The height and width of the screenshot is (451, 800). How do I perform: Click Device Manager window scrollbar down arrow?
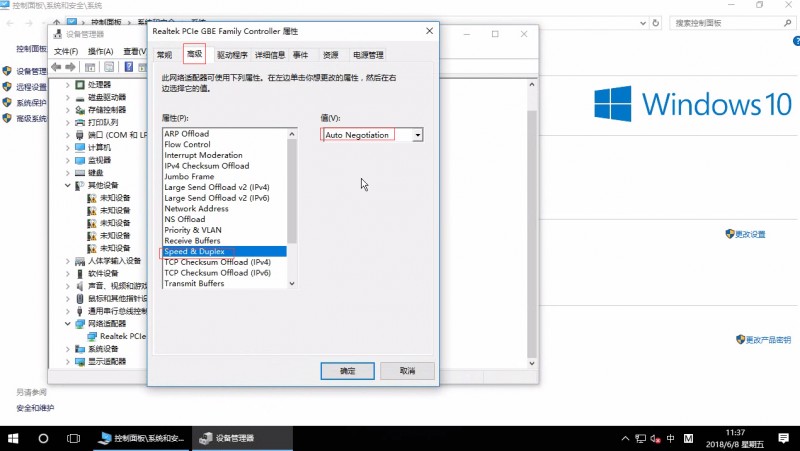[532, 363]
